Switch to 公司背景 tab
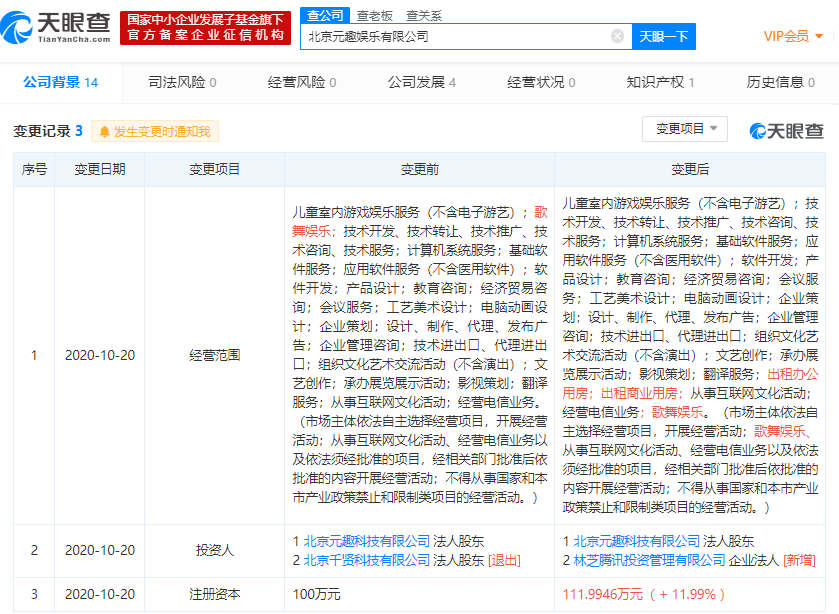 pos(60,82)
